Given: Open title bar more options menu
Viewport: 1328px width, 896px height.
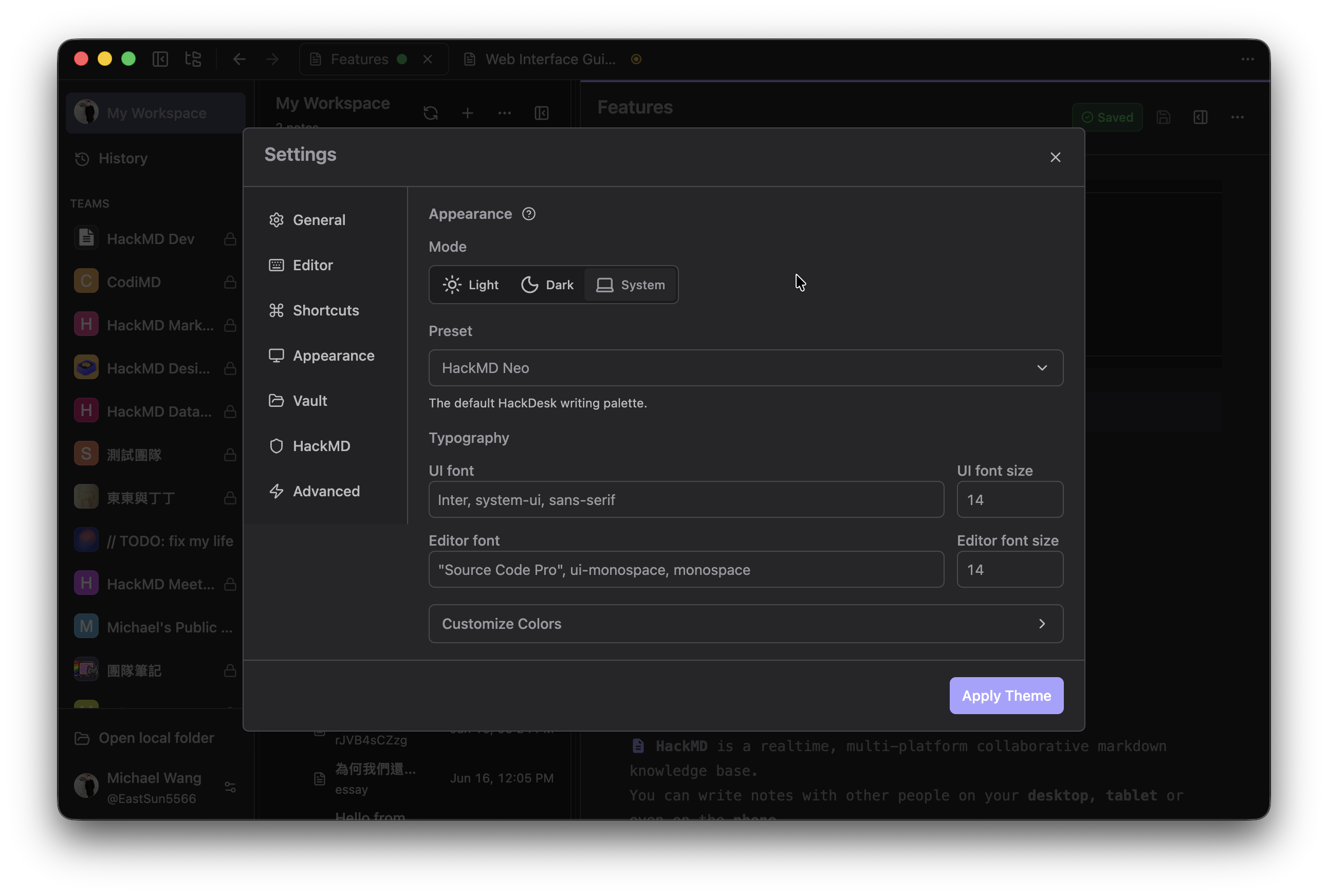Looking at the screenshot, I should [1247, 59].
